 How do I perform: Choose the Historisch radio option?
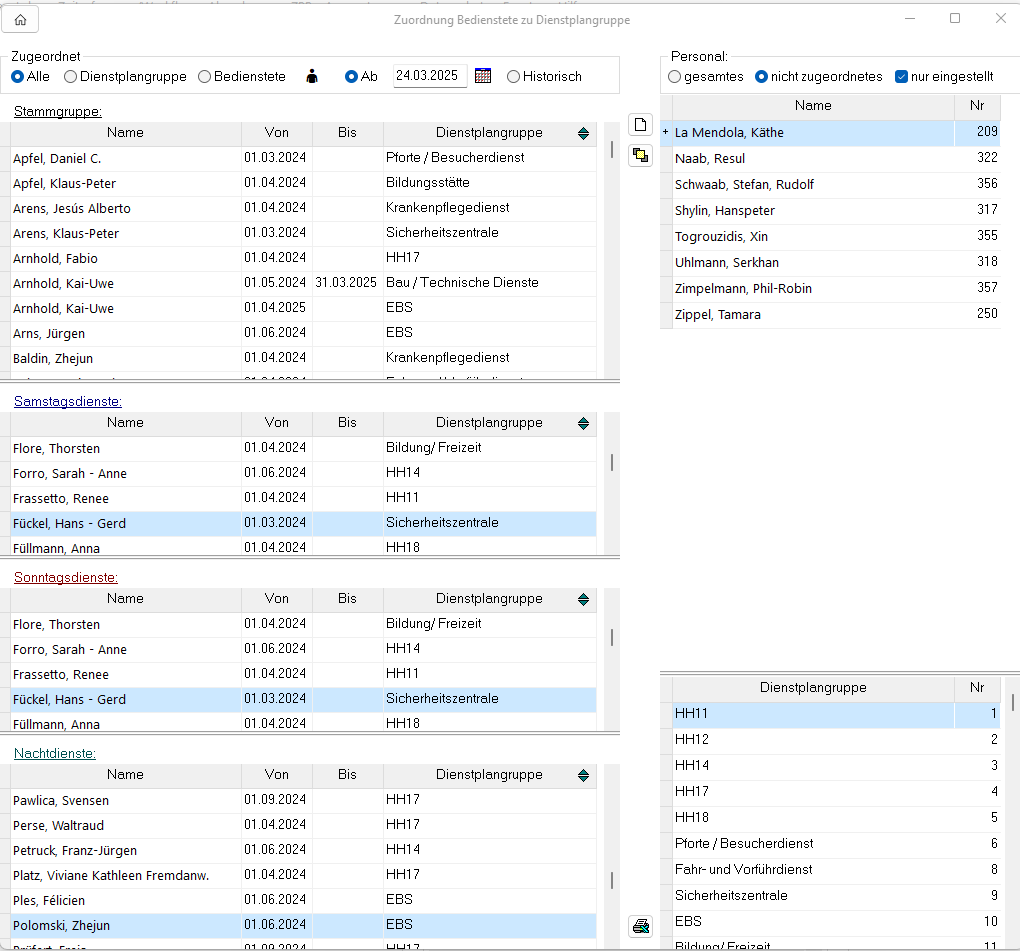[x=514, y=76]
